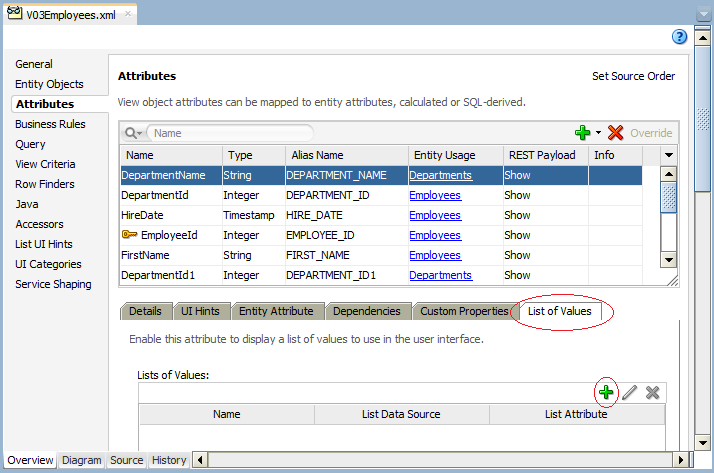
Task: Select Attributes in the left navigation
Action: pos(45,104)
